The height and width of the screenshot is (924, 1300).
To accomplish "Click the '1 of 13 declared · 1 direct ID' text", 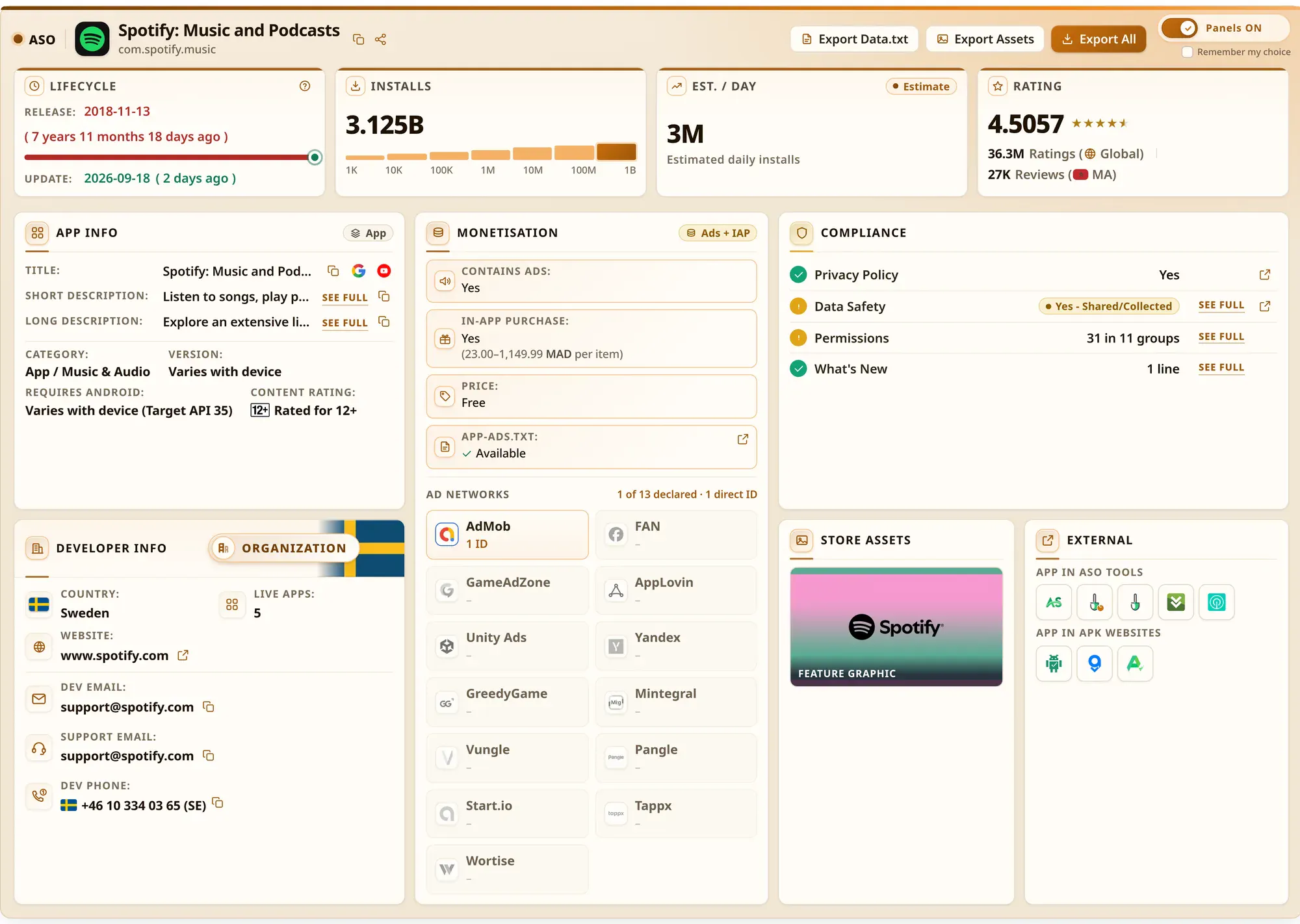I will point(687,494).
